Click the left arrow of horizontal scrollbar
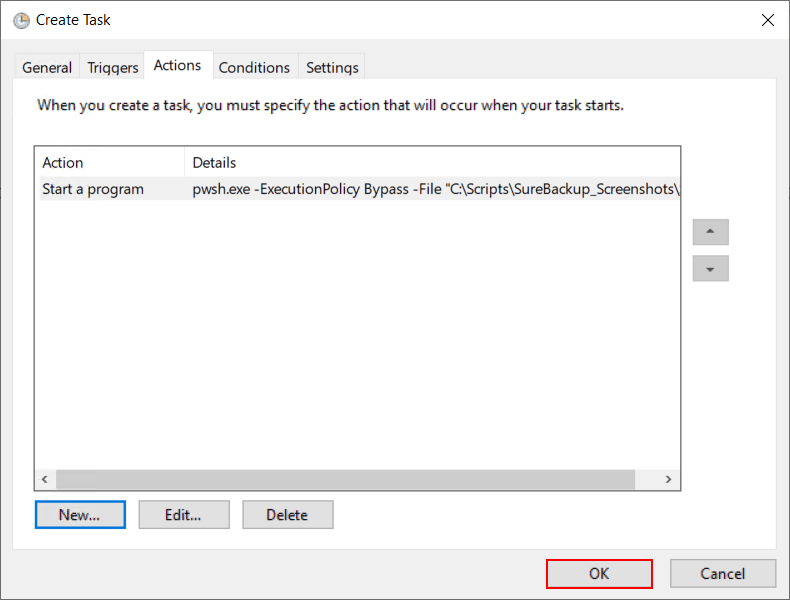Screen dimensions: 790x600 (46, 480)
